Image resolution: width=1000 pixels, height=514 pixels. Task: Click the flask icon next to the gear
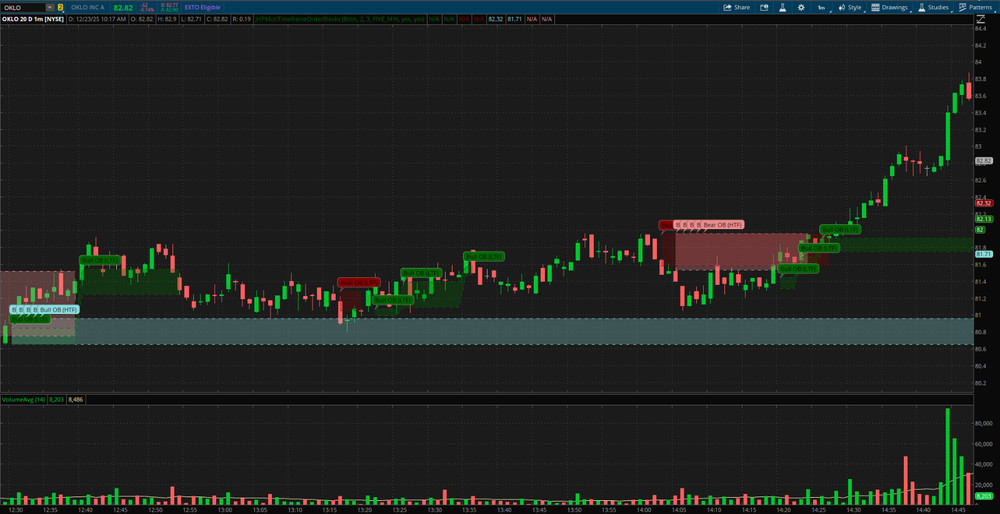point(782,7)
